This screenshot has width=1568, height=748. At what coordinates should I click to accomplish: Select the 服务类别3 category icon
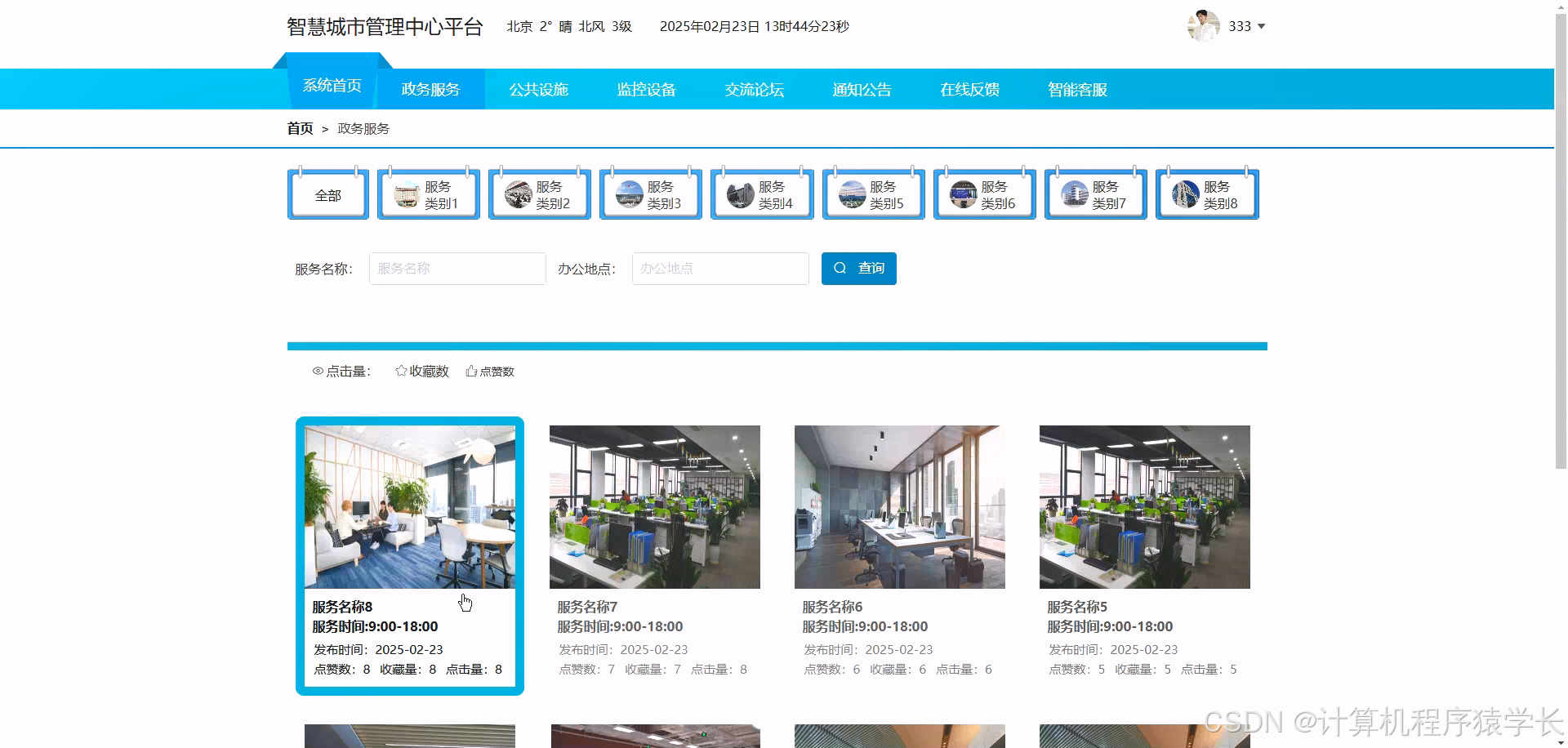tap(628, 194)
